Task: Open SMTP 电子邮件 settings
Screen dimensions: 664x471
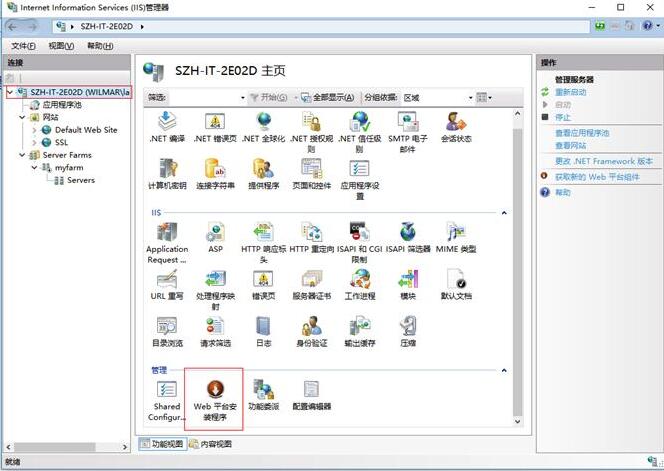Action: tap(407, 131)
